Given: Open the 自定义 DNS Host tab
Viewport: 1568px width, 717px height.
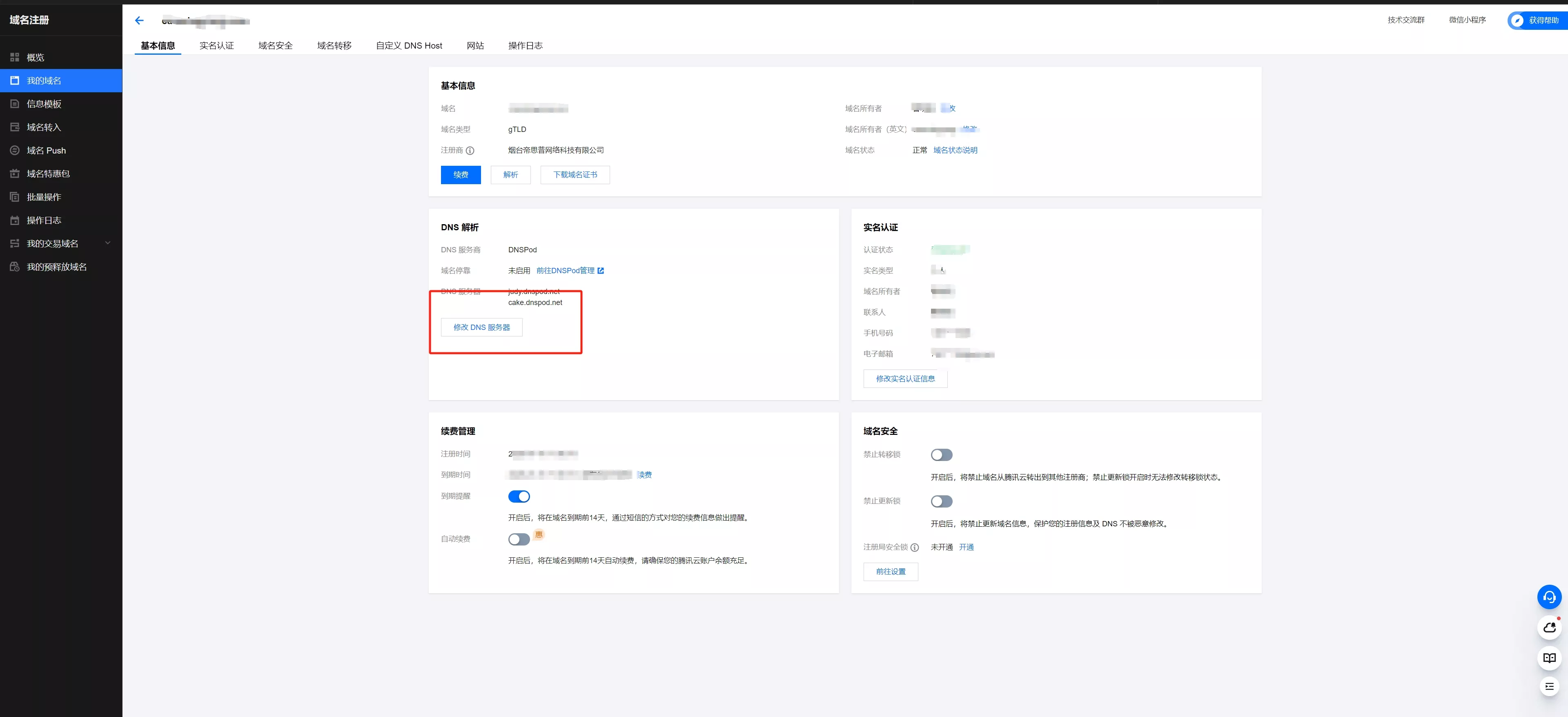Looking at the screenshot, I should tap(408, 46).
